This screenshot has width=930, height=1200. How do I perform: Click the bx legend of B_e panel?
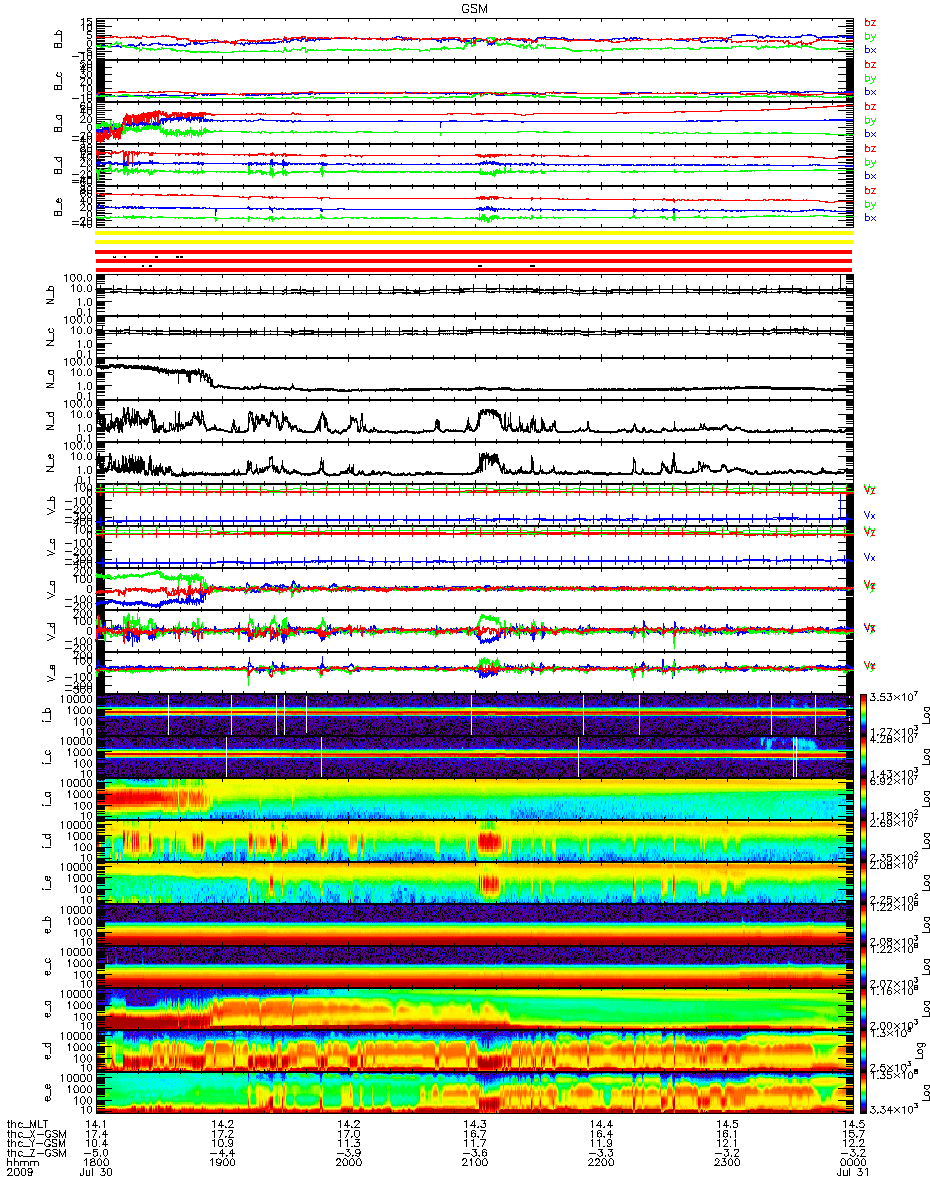click(x=870, y=217)
